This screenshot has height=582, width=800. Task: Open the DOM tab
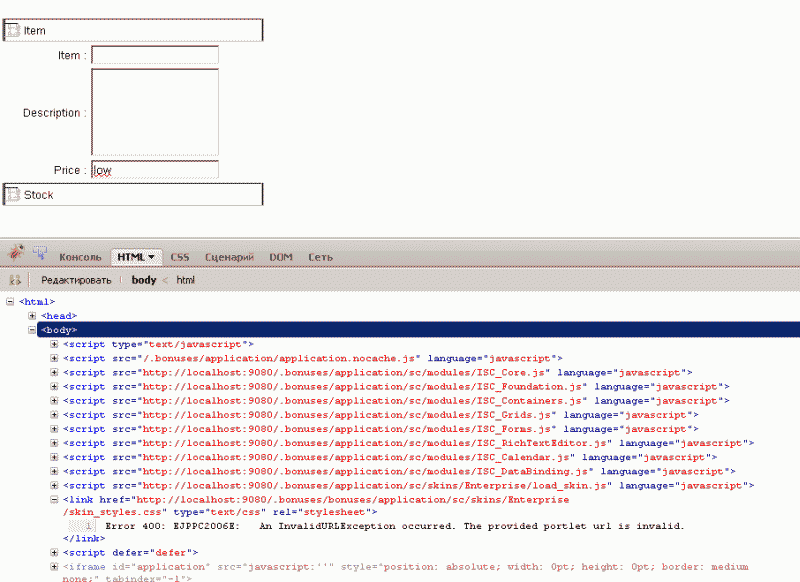pyautogui.click(x=281, y=257)
